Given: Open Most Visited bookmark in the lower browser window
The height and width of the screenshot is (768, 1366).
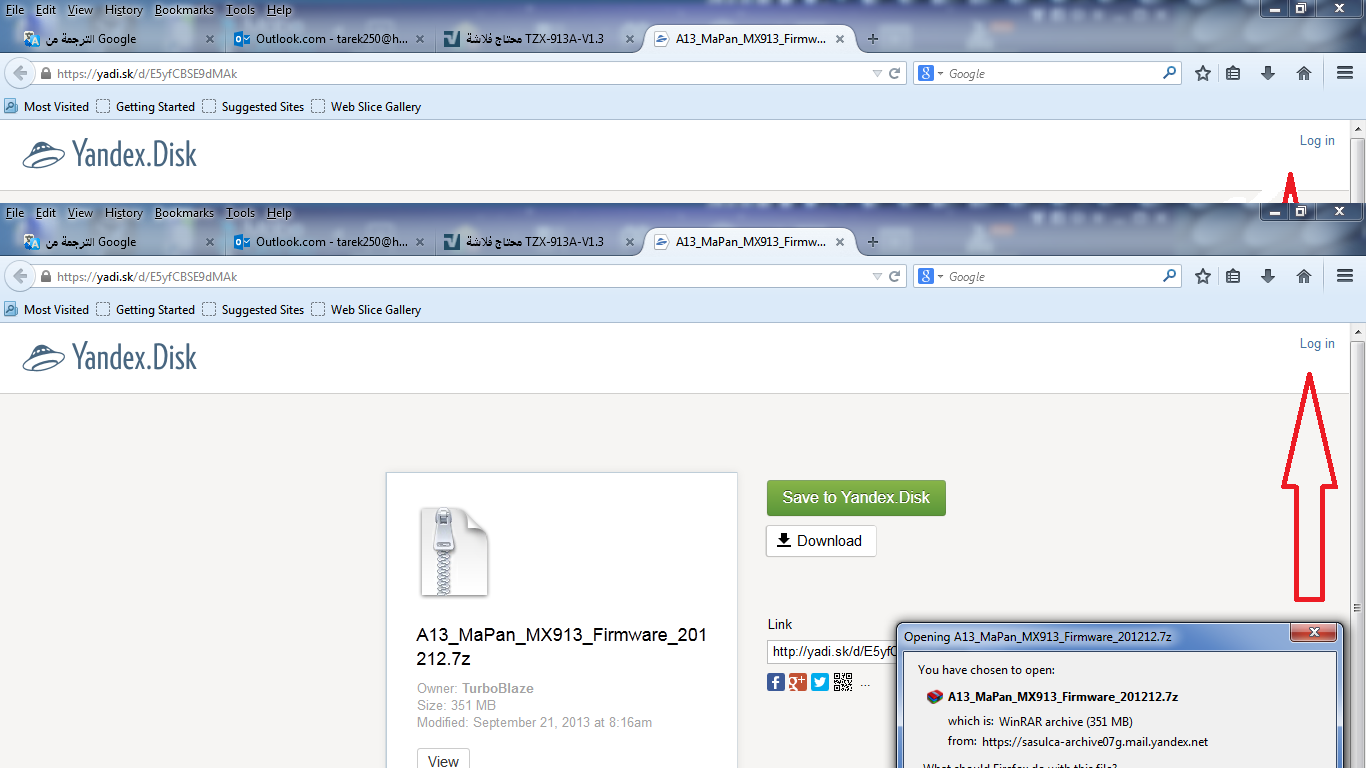Looking at the screenshot, I should coord(47,310).
